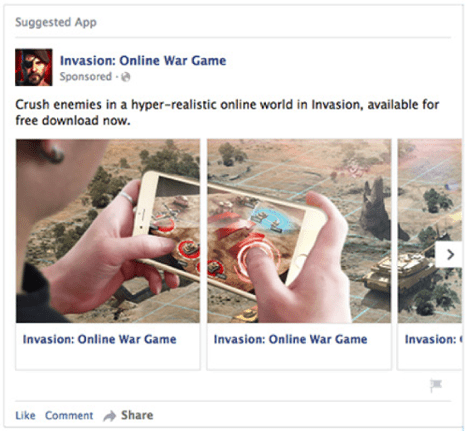
Task: Open the first carousel image with earring person
Action: (108, 231)
